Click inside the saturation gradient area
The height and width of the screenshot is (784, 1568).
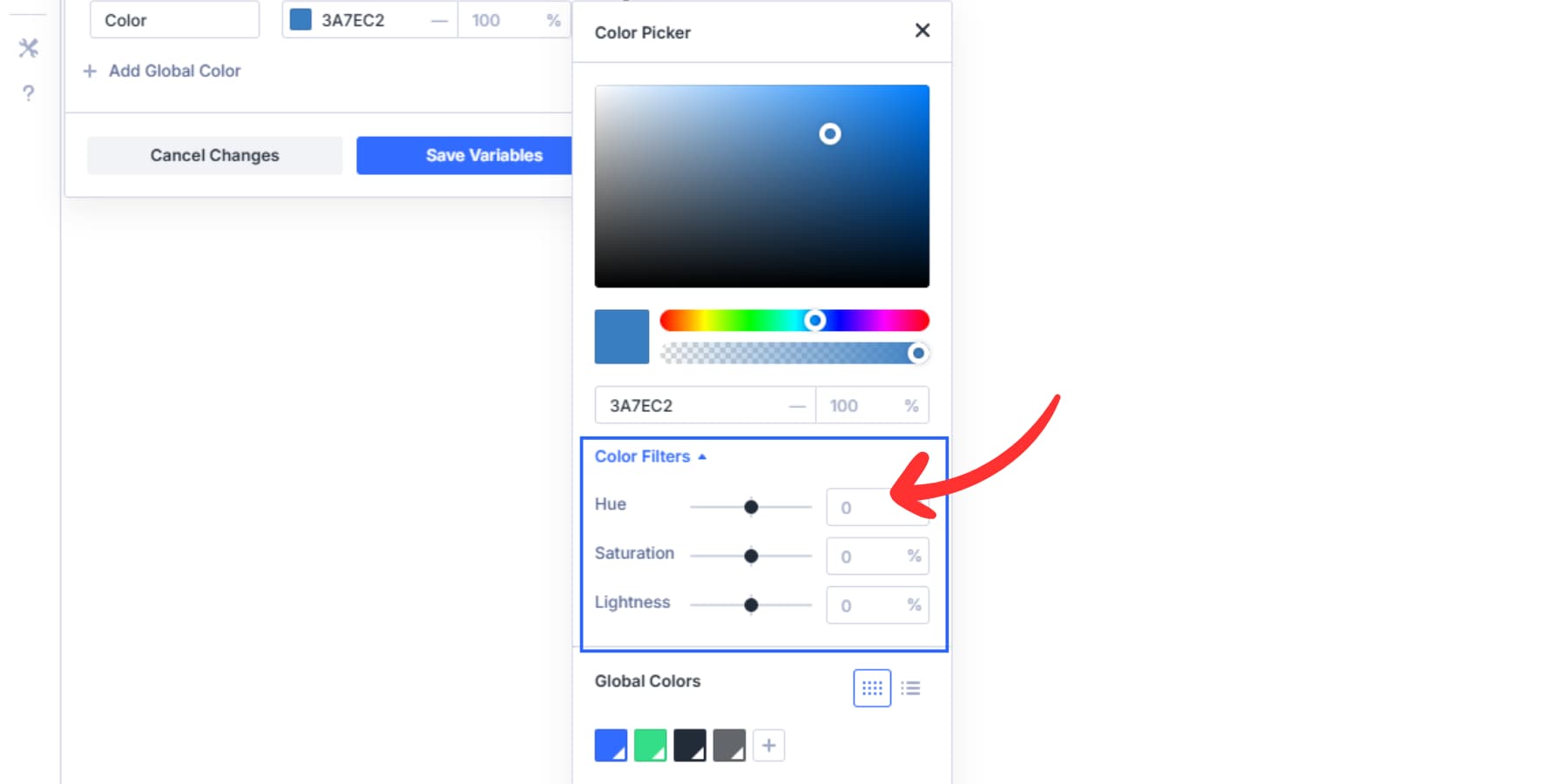pos(762,185)
